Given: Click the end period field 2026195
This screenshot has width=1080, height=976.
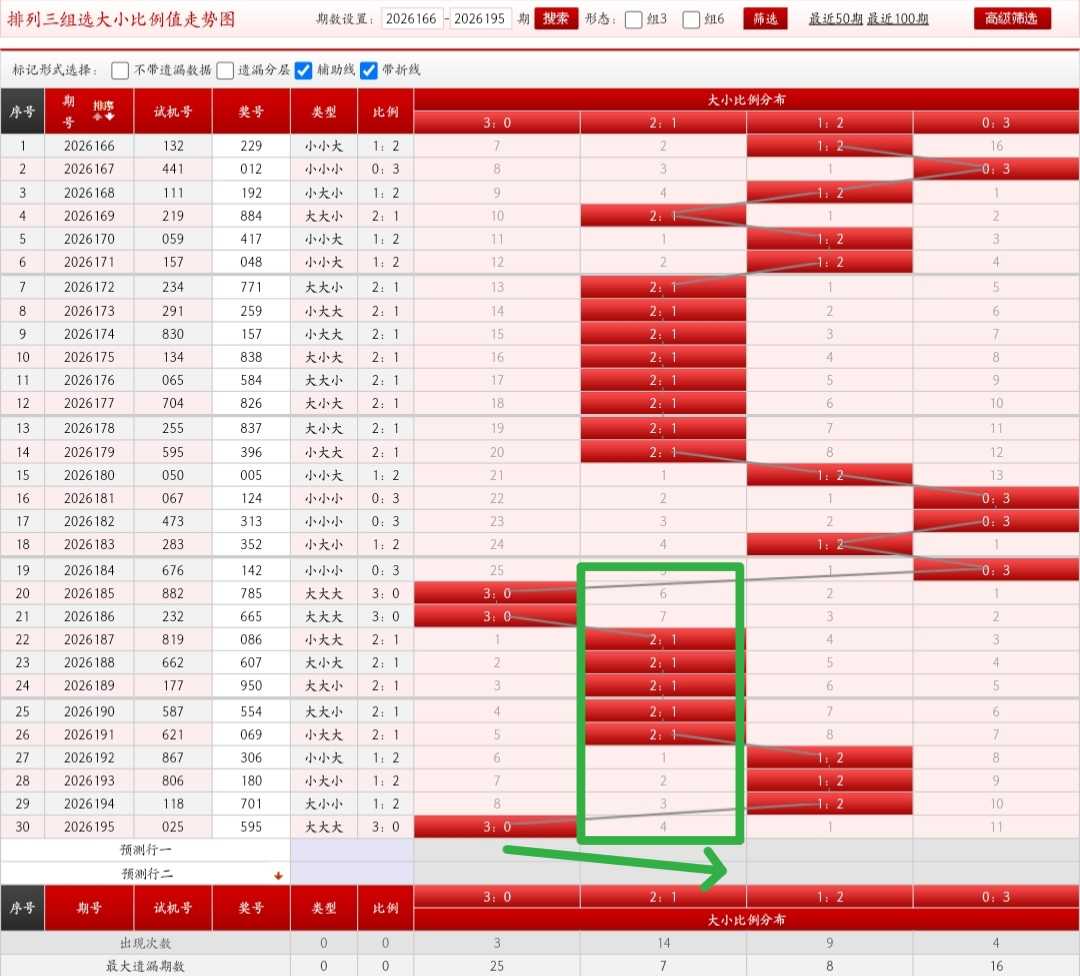Looking at the screenshot, I should (480, 19).
